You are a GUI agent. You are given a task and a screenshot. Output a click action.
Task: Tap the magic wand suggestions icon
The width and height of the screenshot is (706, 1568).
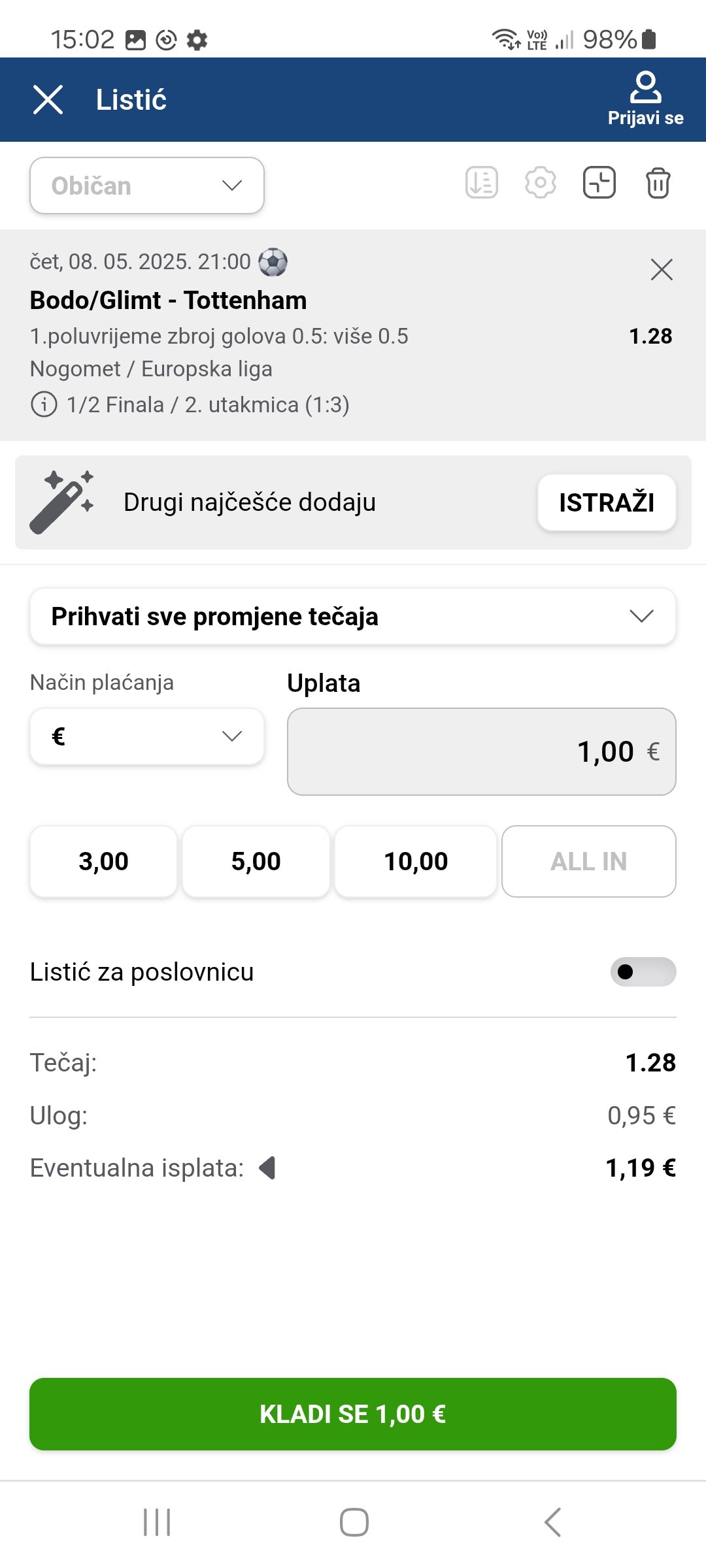pos(61,502)
